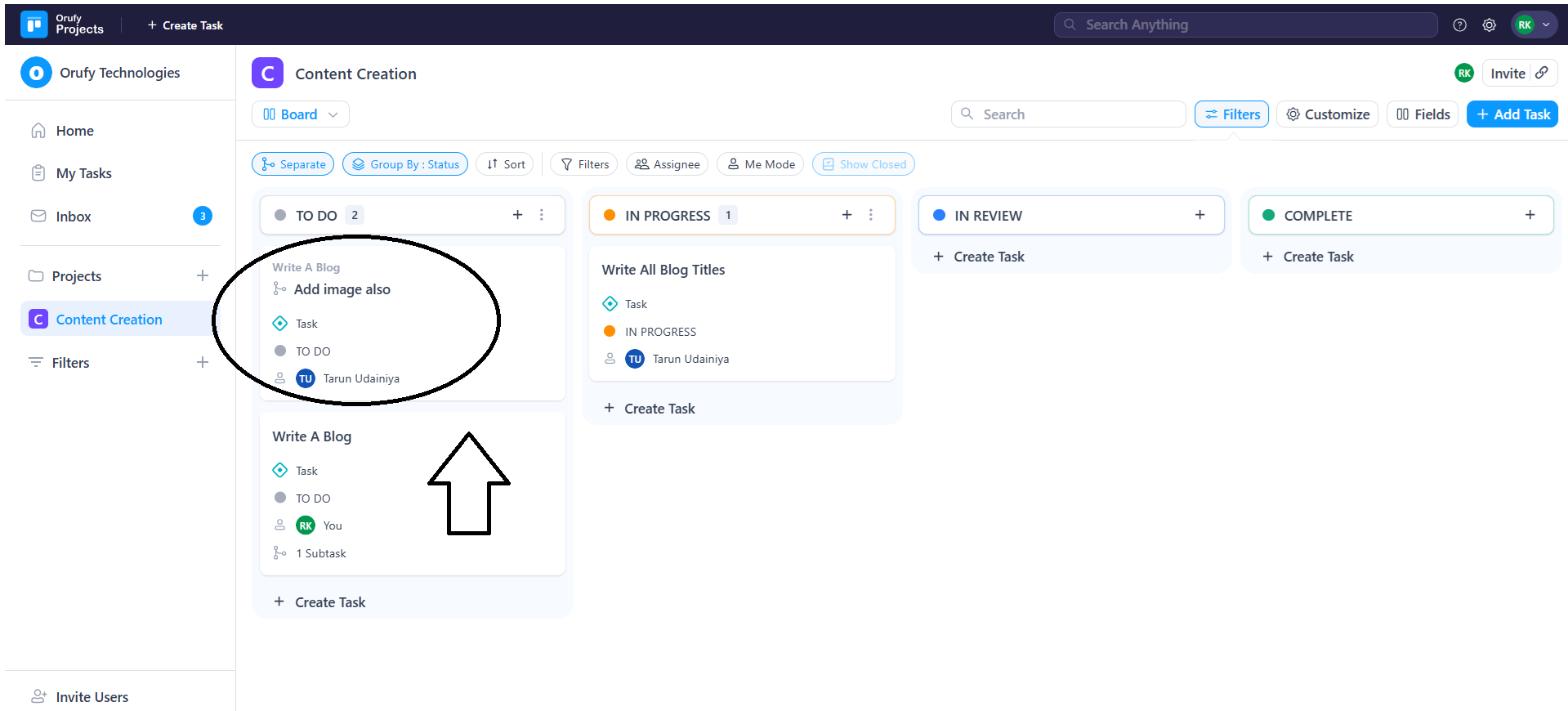Open Inbox from the sidebar
The image size is (1568, 711).
point(74,217)
